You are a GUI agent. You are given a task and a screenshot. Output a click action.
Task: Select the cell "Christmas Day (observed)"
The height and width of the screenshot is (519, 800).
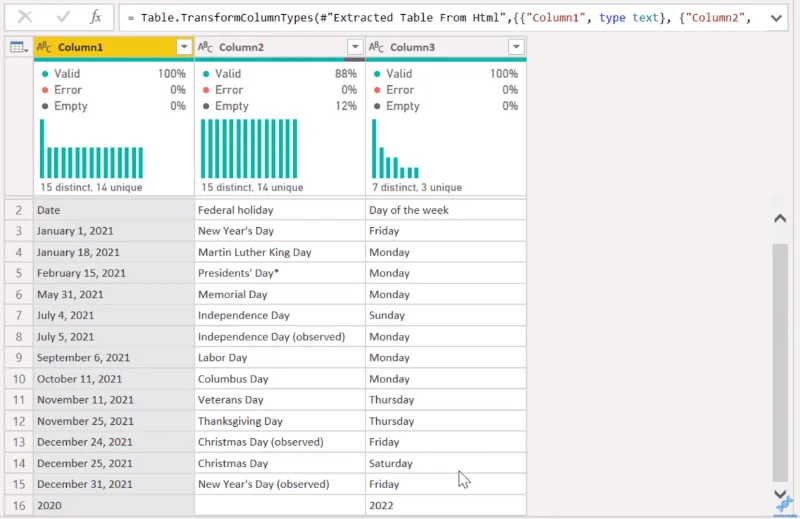[x=280, y=442]
